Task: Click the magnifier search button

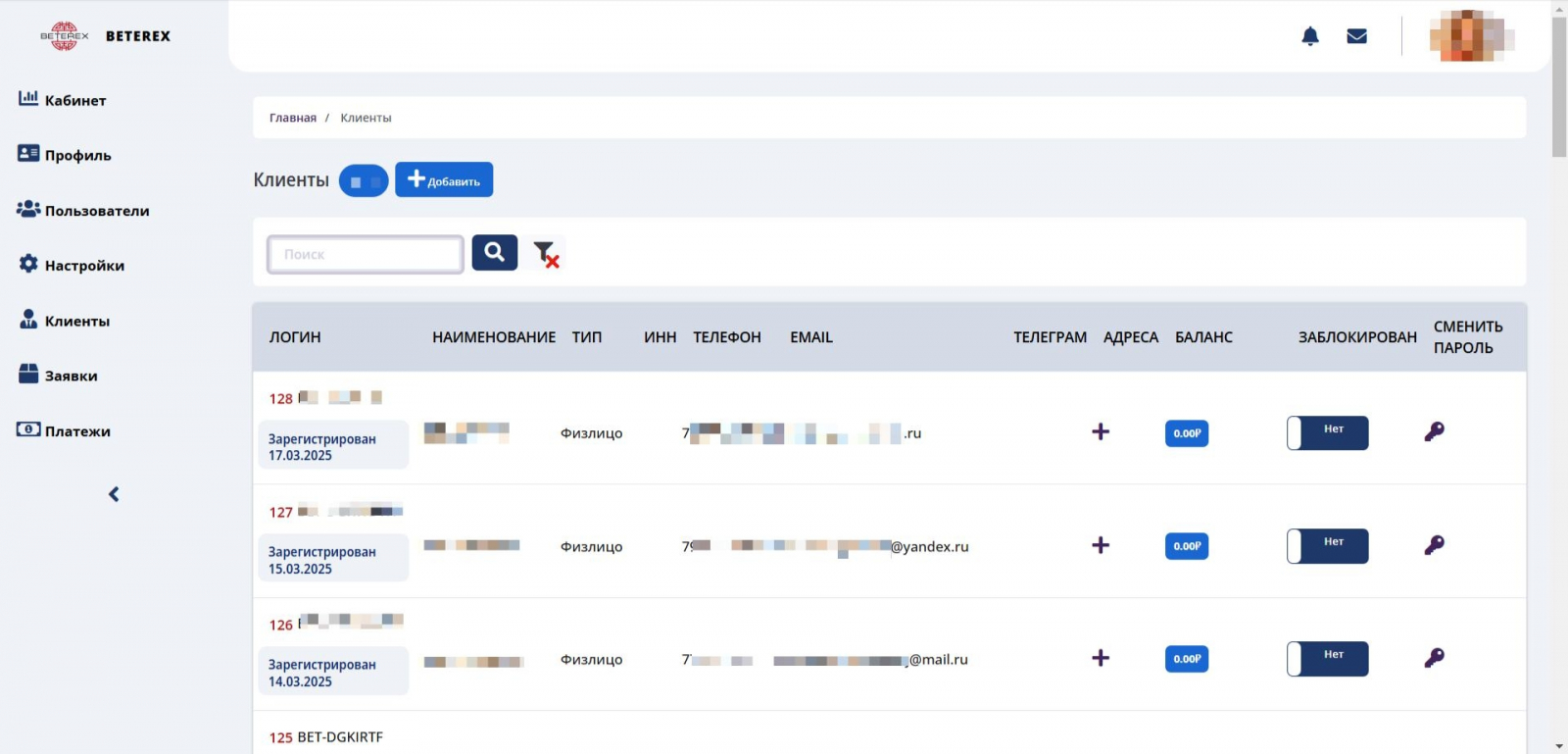Action: [495, 253]
